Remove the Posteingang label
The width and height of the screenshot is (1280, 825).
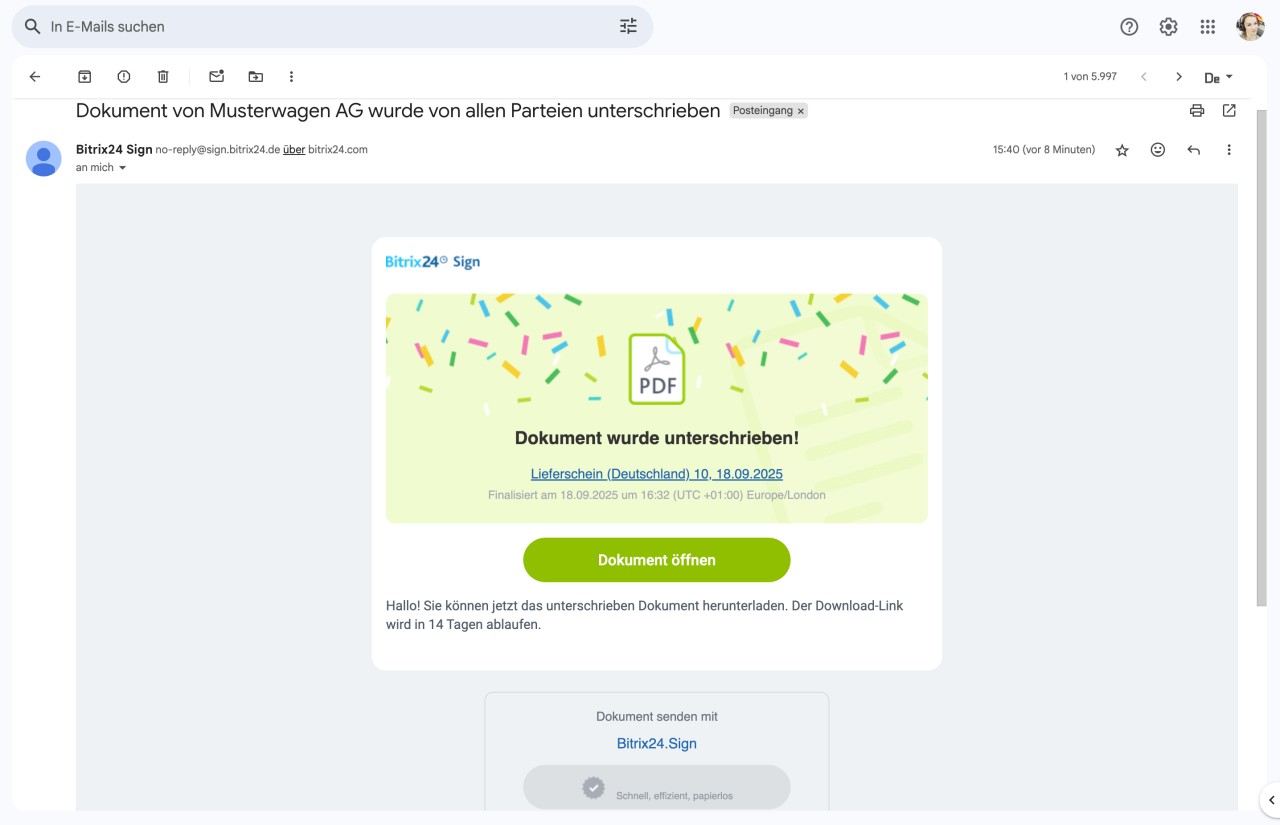800,111
